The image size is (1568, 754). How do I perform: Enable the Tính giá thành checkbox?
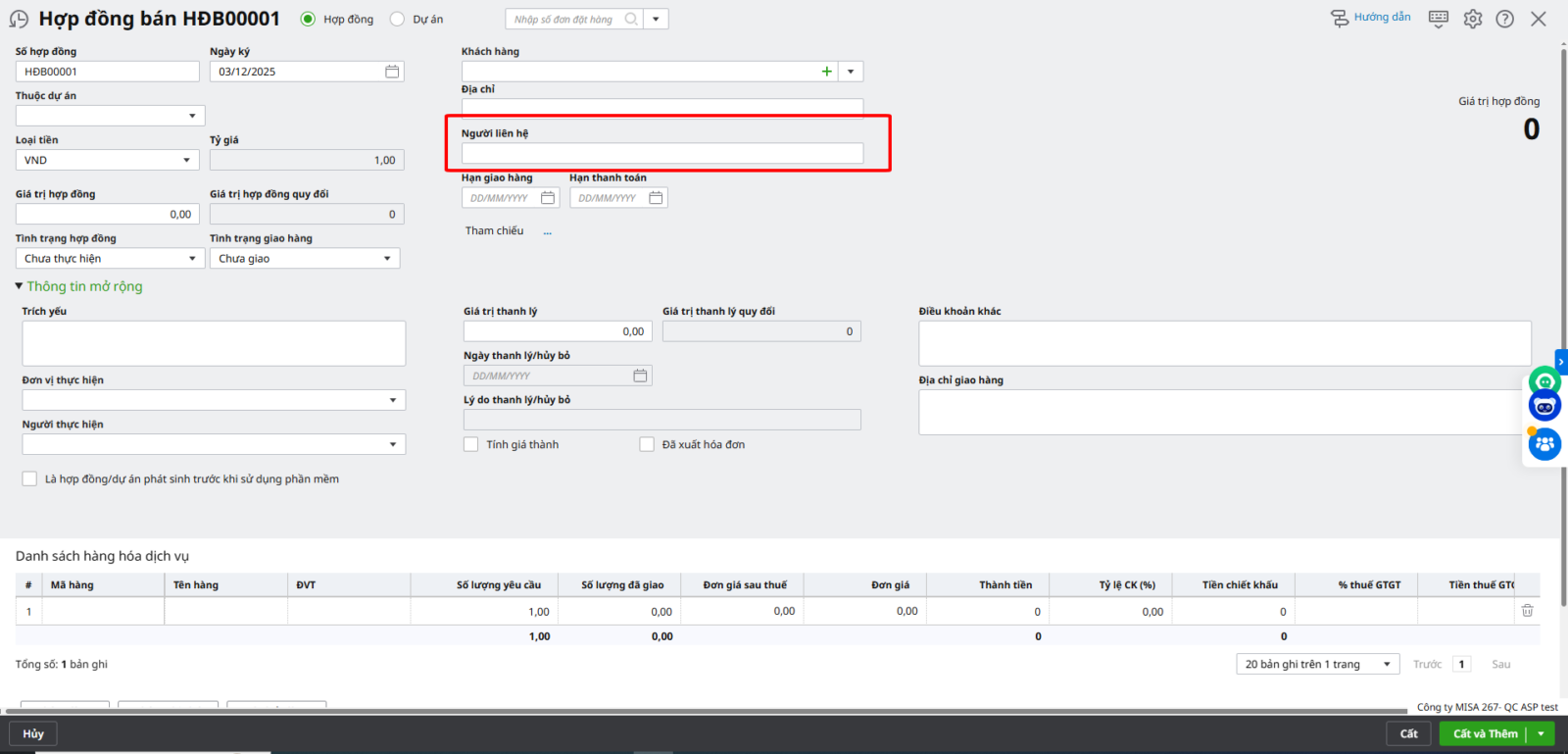click(x=471, y=444)
